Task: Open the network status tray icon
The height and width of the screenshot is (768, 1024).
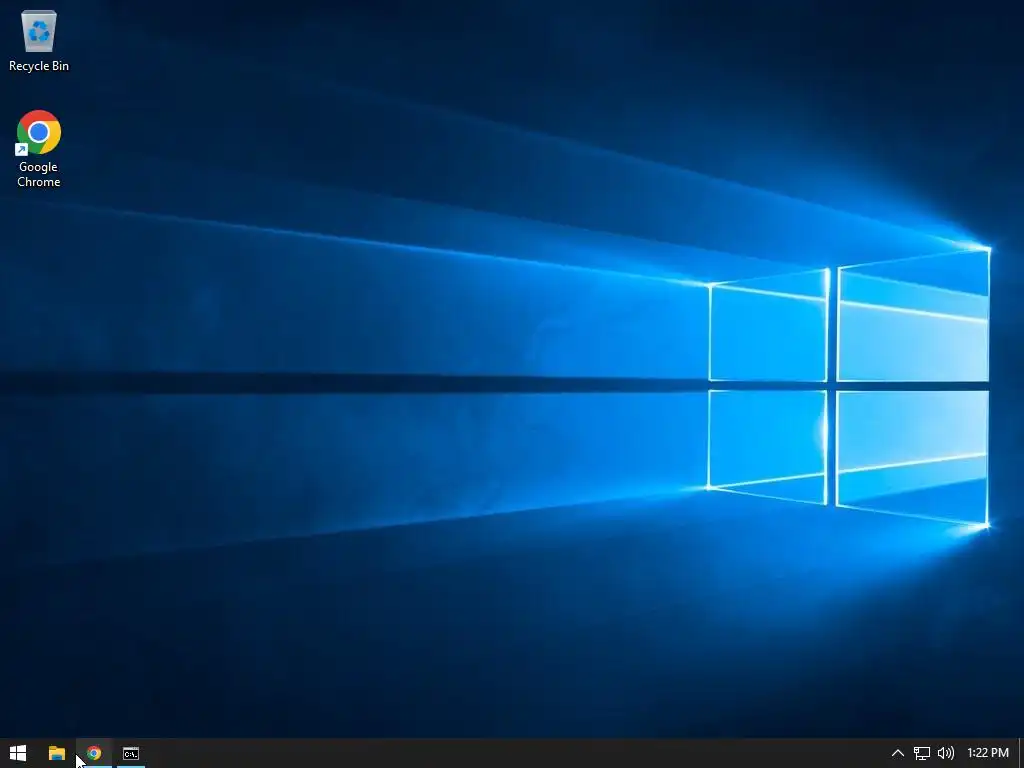Action: click(x=921, y=753)
